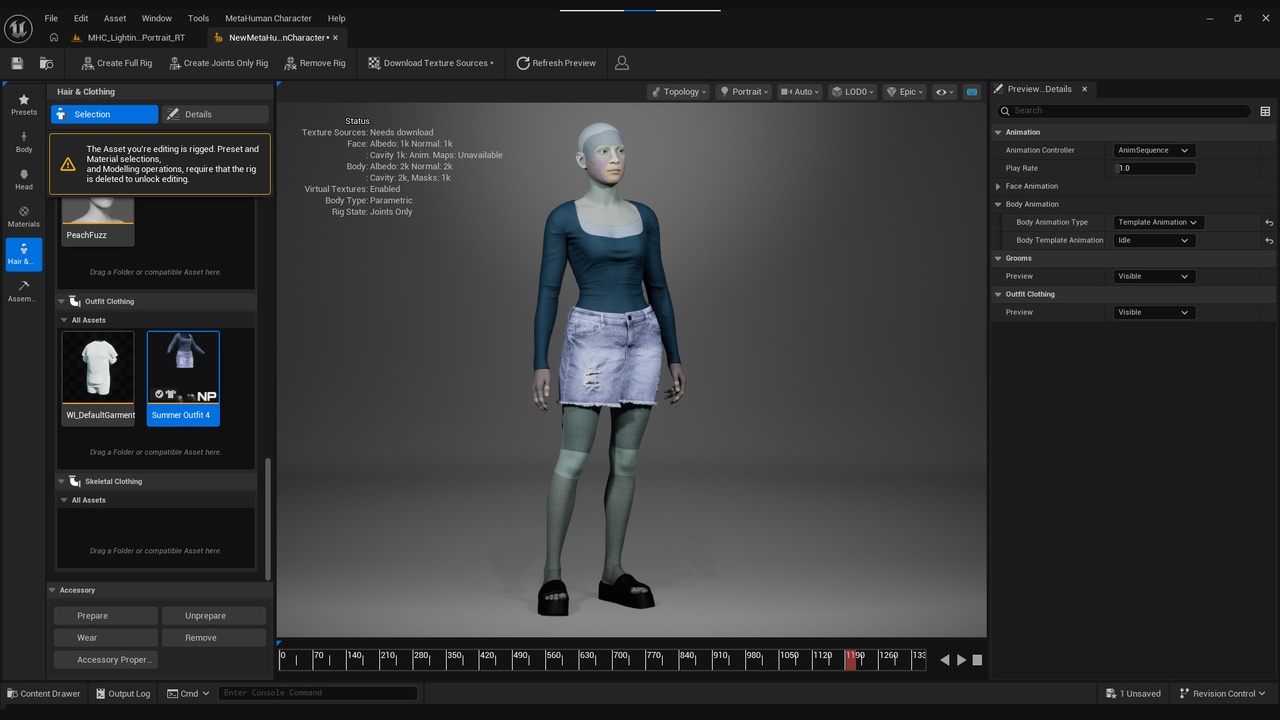Viewport: 1280px width, 720px height.
Task: Click the Save asset floppy disk icon
Action: click(x=17, y=63)
